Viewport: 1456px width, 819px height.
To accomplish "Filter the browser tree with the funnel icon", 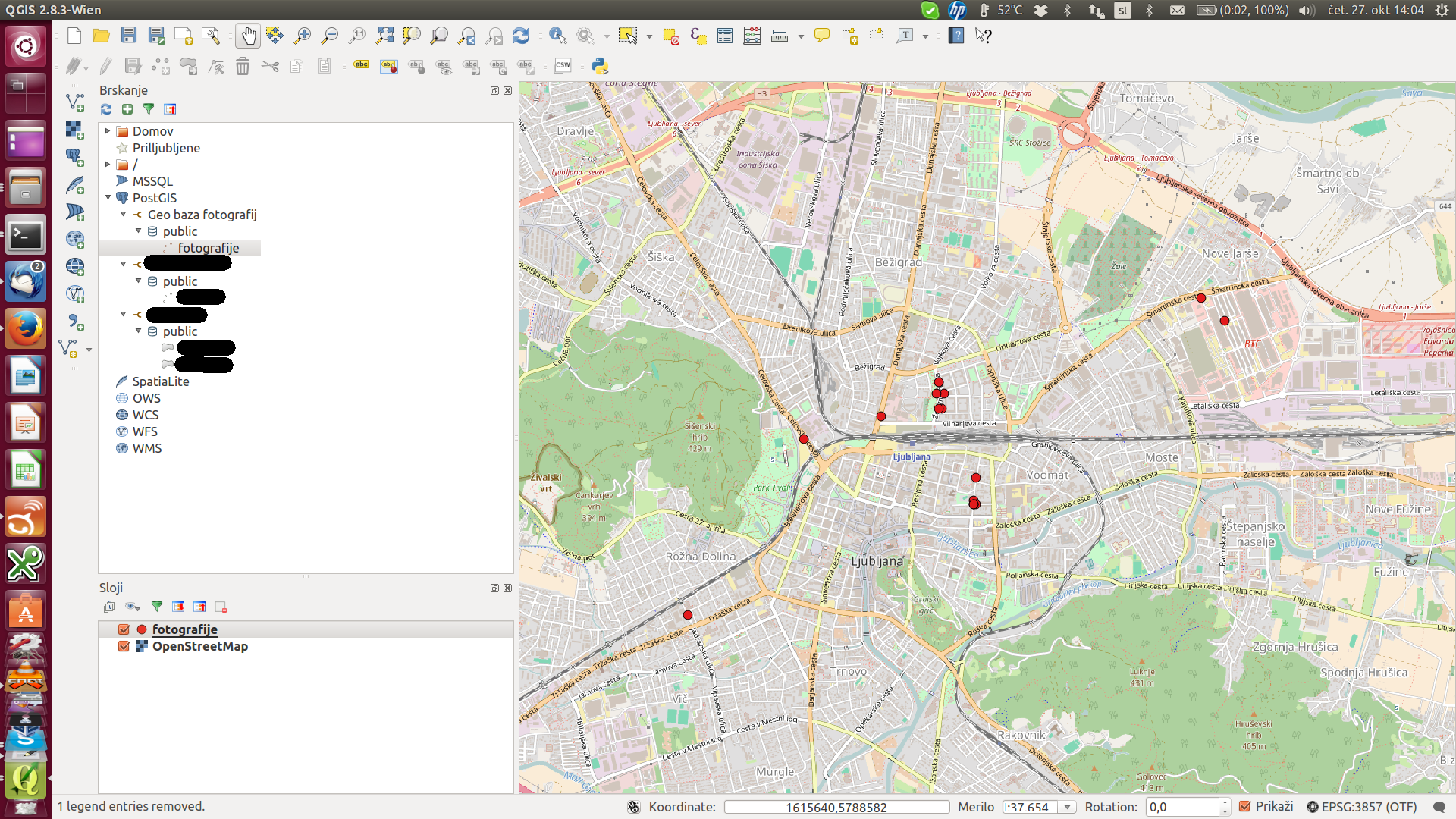I will 149,109.
